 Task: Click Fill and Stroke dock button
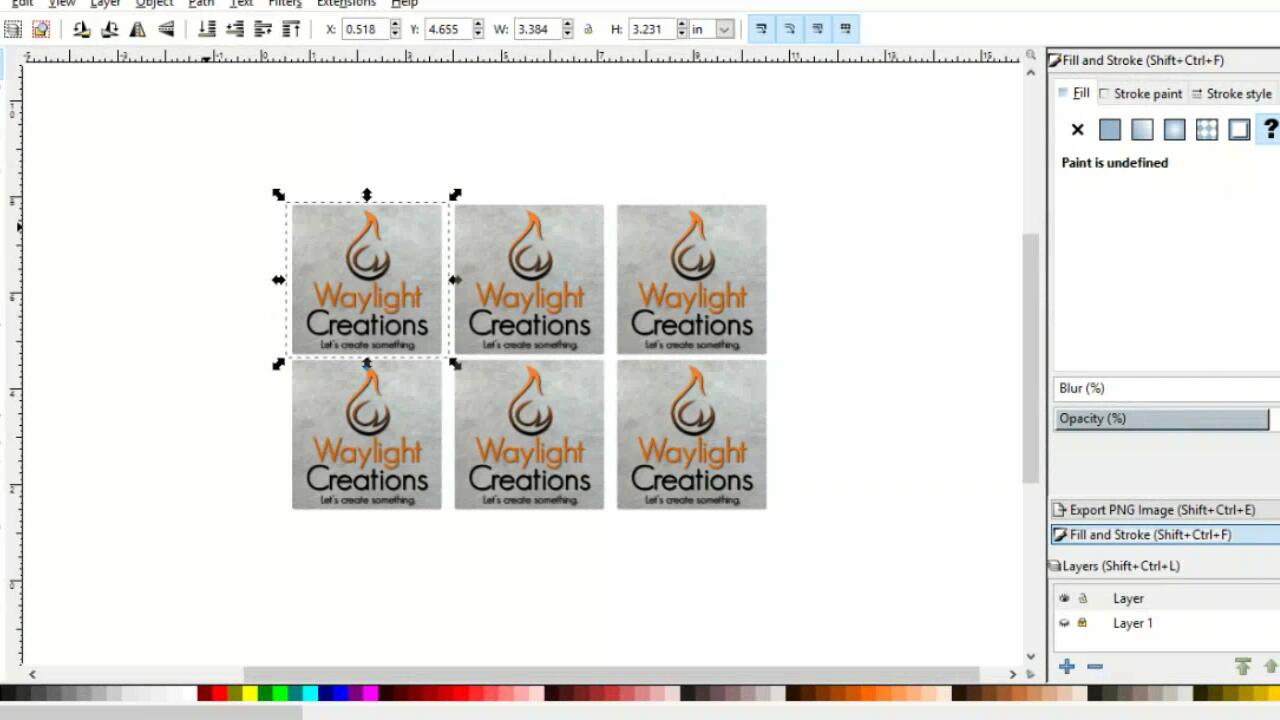(x=1165, y=534)
